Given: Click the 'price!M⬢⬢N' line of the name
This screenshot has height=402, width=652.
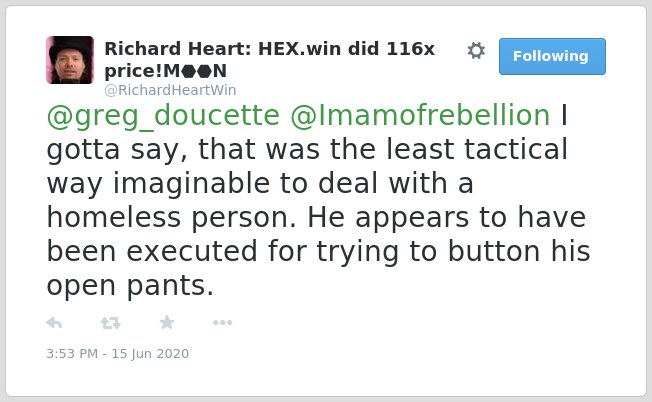Looking at the screenshot, I should click(165, 71).
